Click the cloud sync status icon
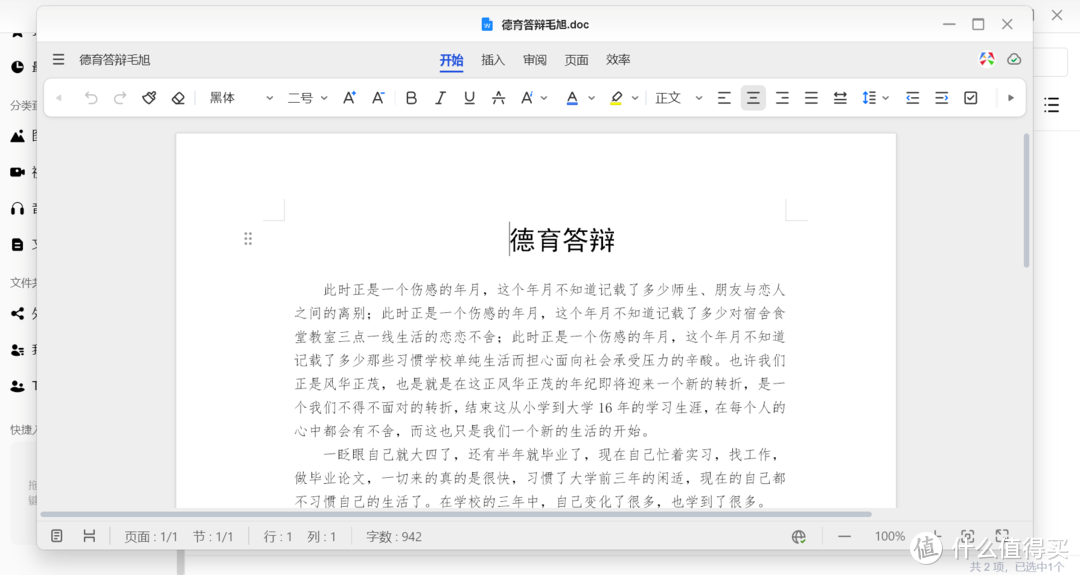 tap(1014, 59)
